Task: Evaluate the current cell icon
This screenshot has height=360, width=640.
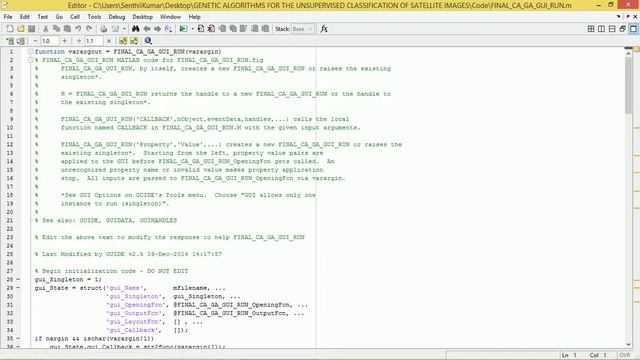Action: (10, 41)
